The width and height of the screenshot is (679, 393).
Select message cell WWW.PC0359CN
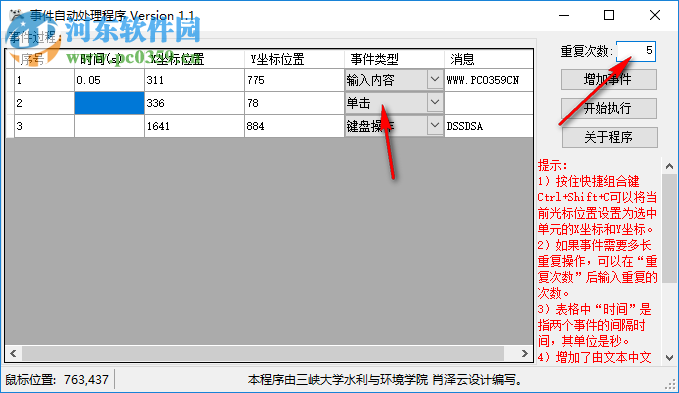pyautogui.click(x=488, y=80)
